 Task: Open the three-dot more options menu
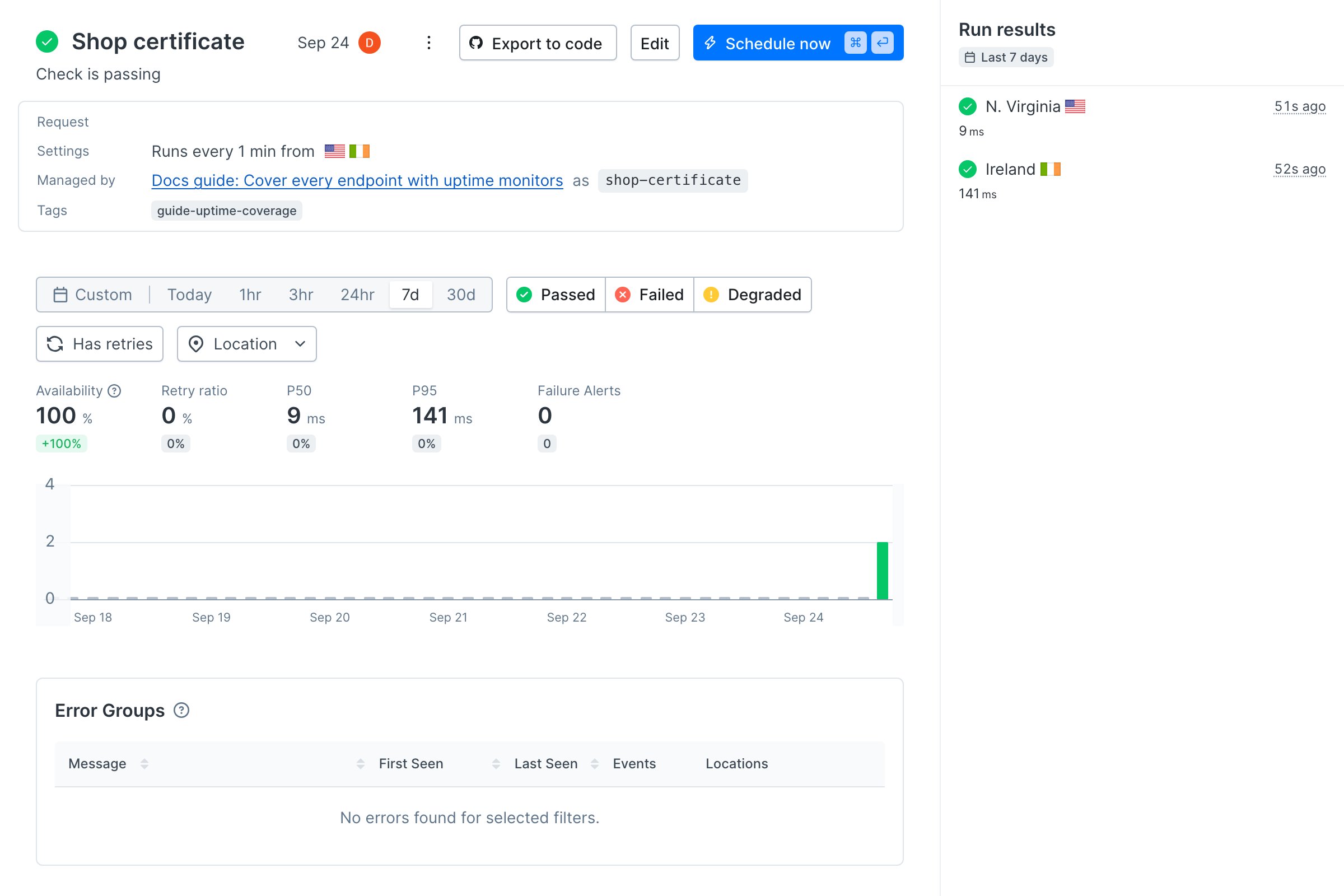click(x=428, y=43)
